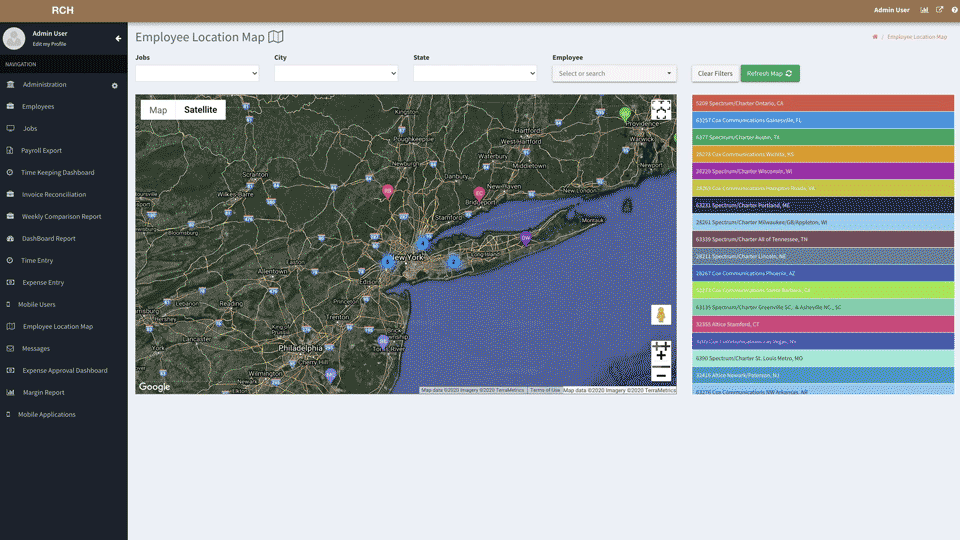Click the blue cluster marker labeled 2
Image resolution: width=960 pixels, height=540 pixels.
454,262
